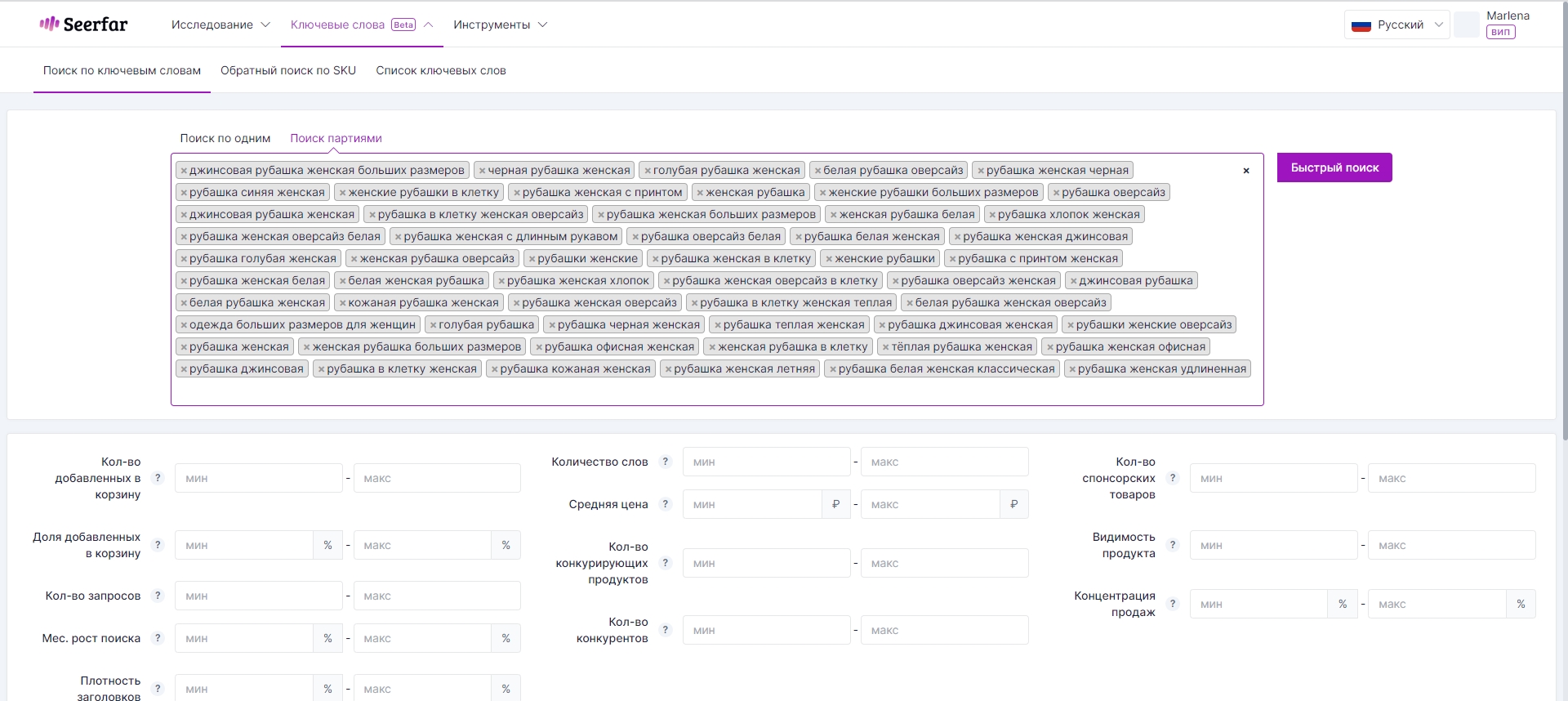Remove the 'рубашка оверсайз' keyword tag

click(1056, 193)
